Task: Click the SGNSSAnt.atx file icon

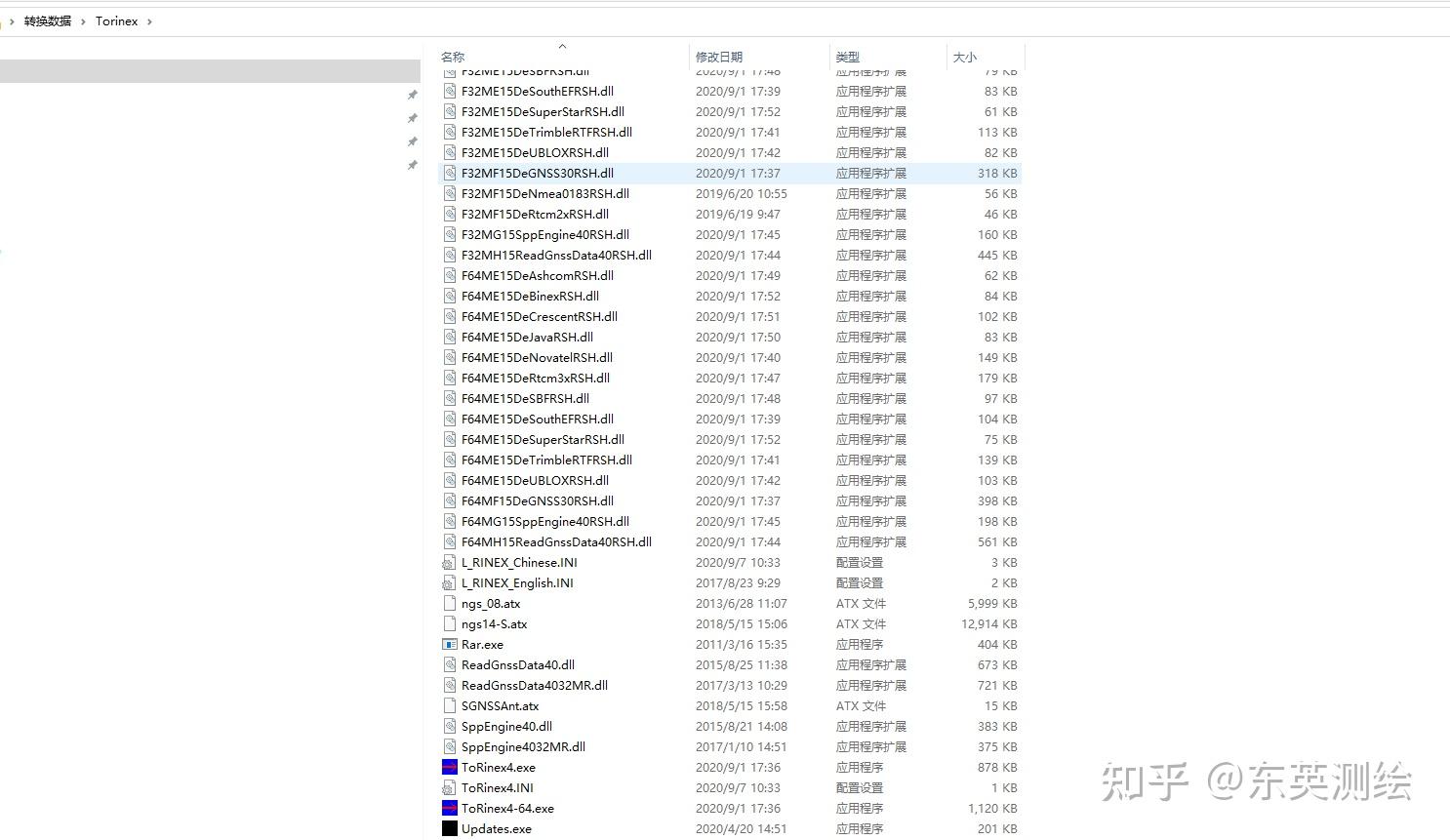Action: [x=450, y=705]
